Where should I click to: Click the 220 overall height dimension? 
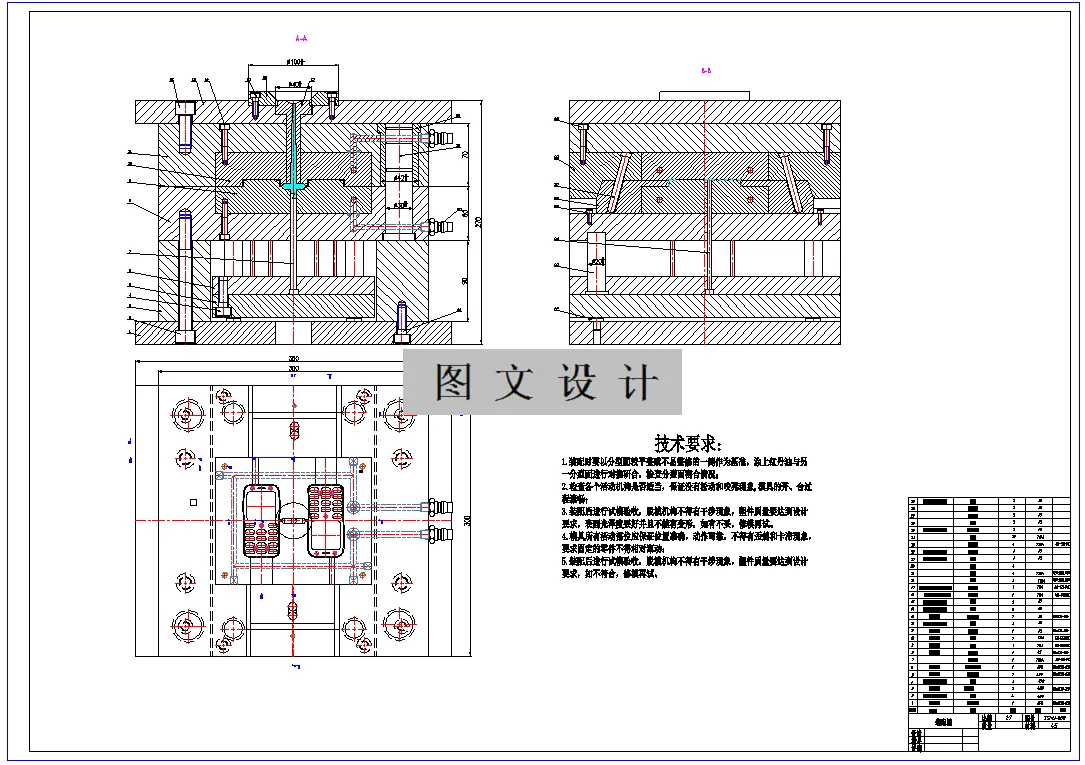[x=478, y=222]
